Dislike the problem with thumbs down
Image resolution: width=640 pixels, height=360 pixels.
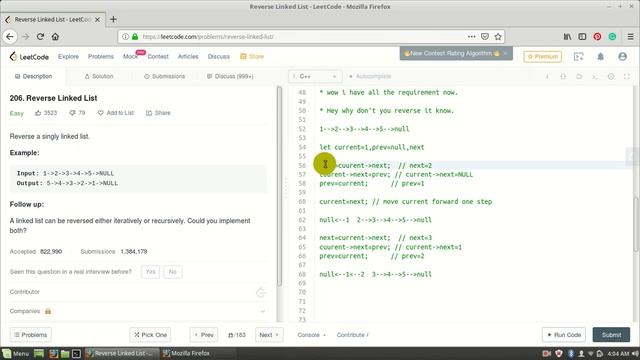72,113
